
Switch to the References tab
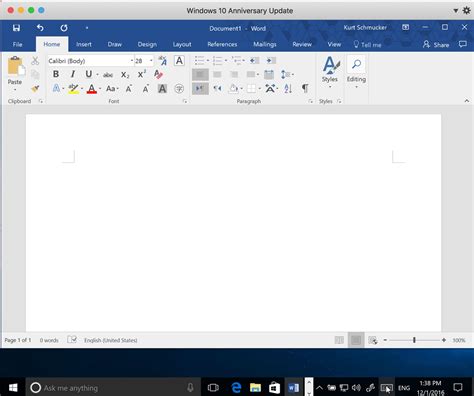tap(222, 44)
